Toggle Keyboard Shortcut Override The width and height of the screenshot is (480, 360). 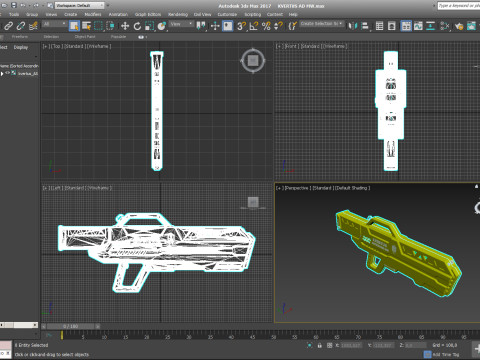(x=227, y=26)
